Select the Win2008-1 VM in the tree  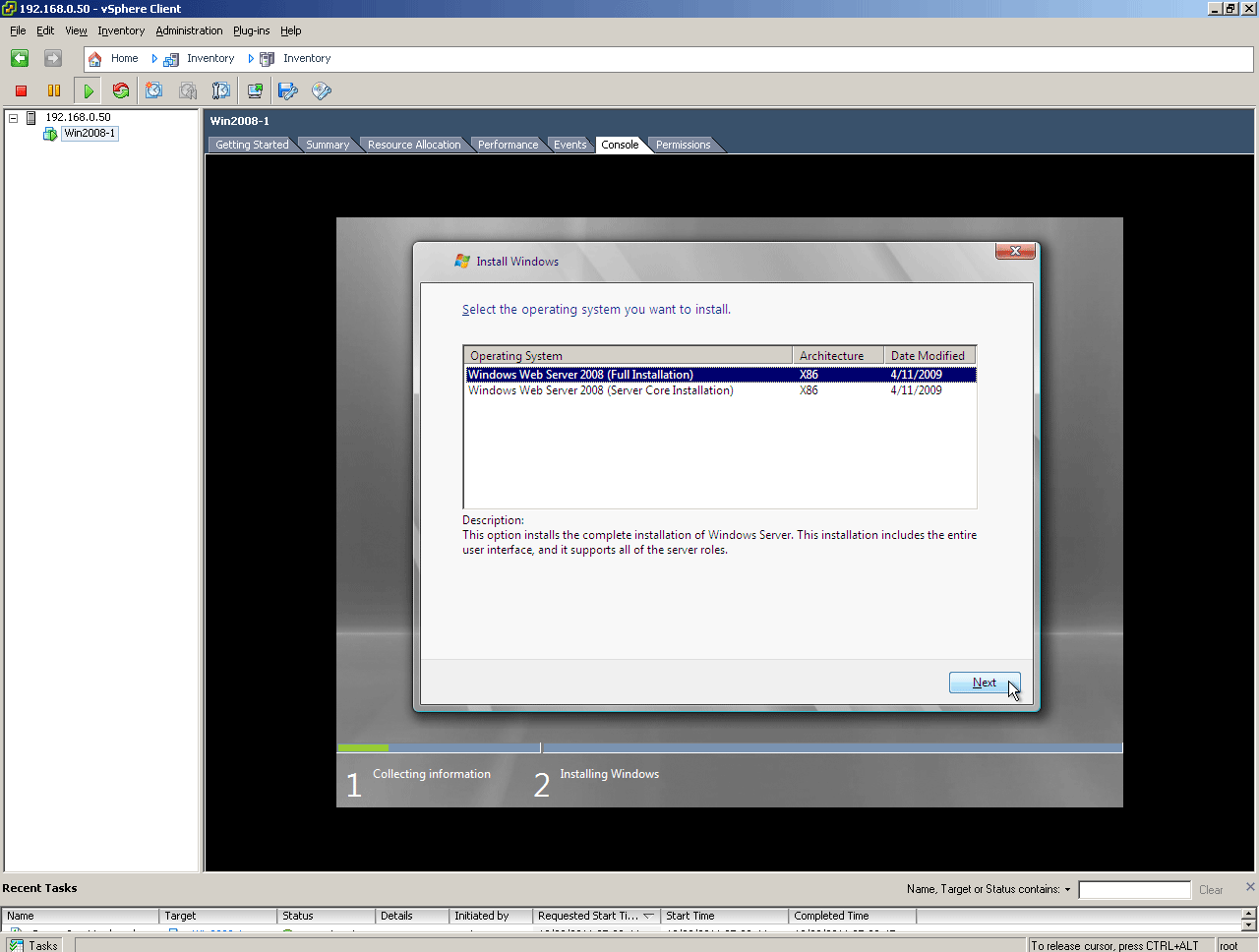(90, 134)
